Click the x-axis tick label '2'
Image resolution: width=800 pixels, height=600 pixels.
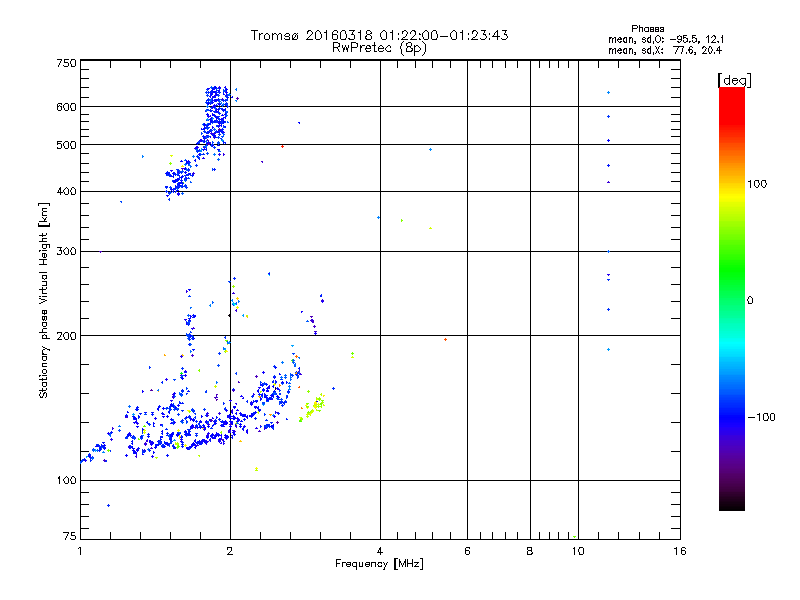[230, 551]
